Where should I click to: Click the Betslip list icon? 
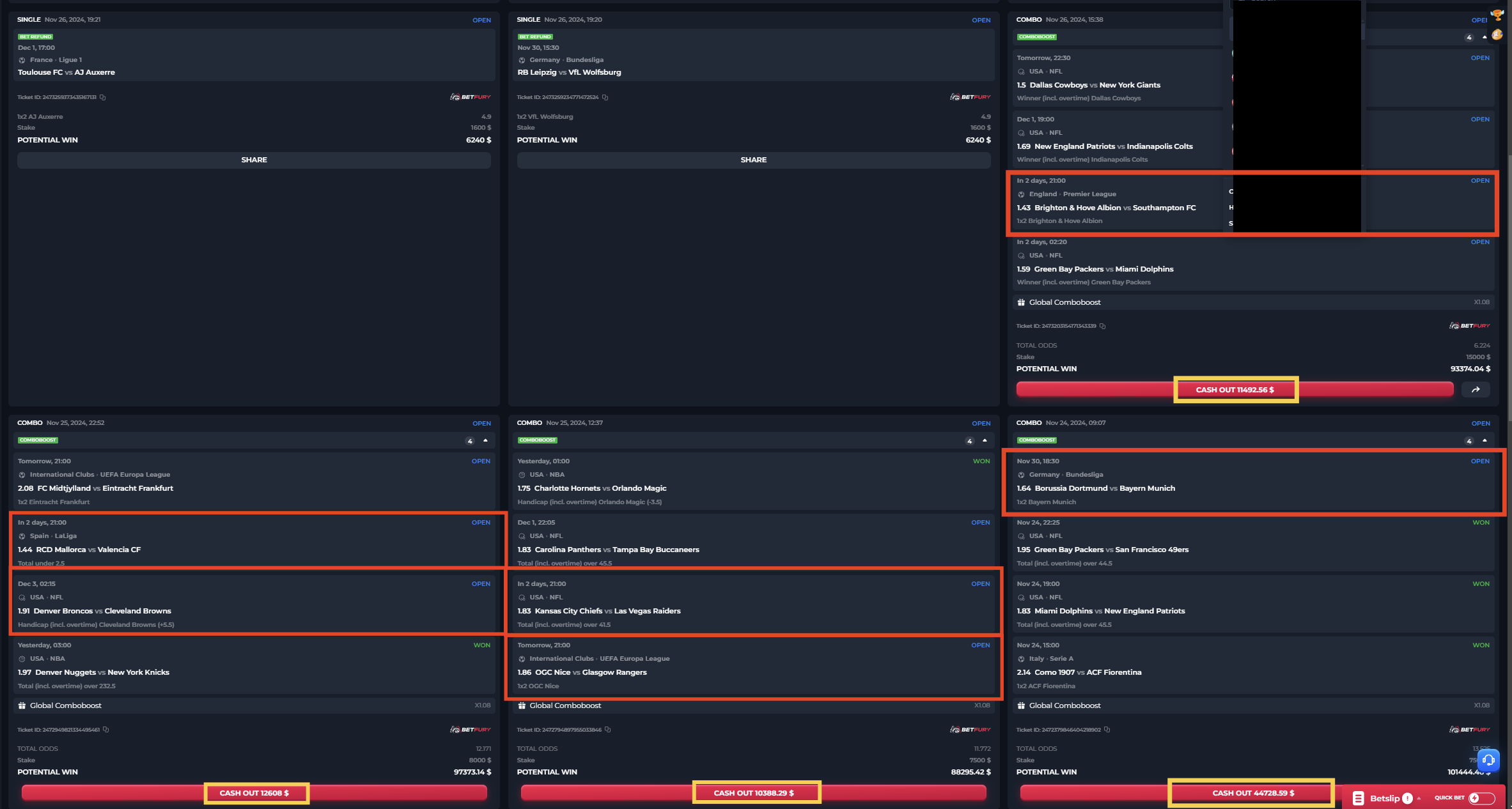(1358, 797)
